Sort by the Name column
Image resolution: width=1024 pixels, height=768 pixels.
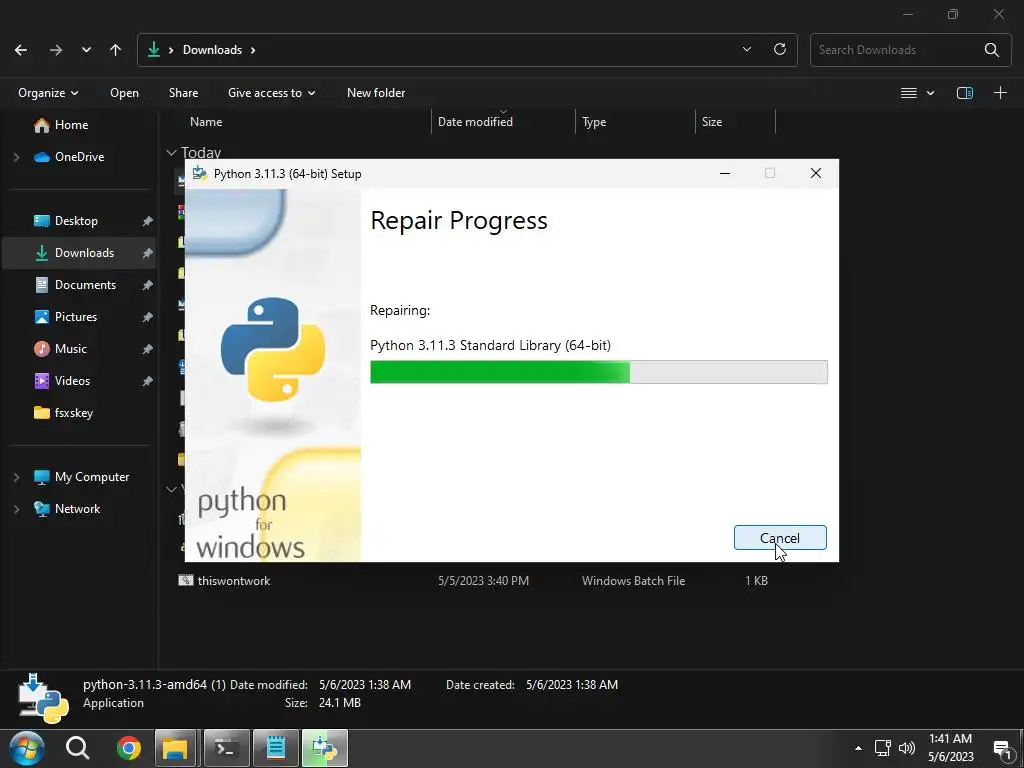[206, 122]
